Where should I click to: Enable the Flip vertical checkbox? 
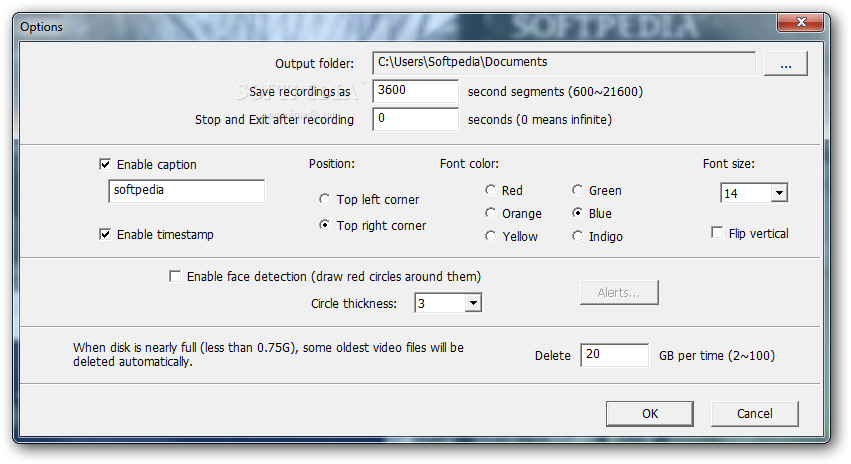point(717,233)
